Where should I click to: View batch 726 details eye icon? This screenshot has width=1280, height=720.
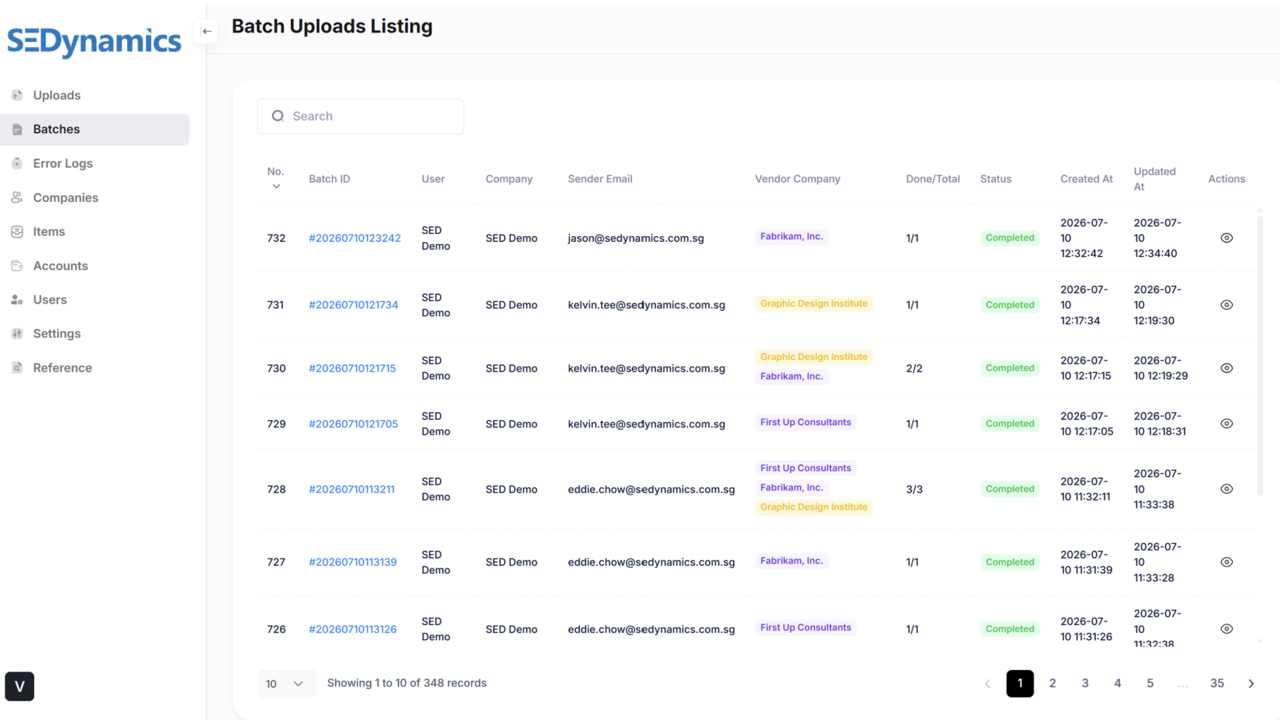1227,629
